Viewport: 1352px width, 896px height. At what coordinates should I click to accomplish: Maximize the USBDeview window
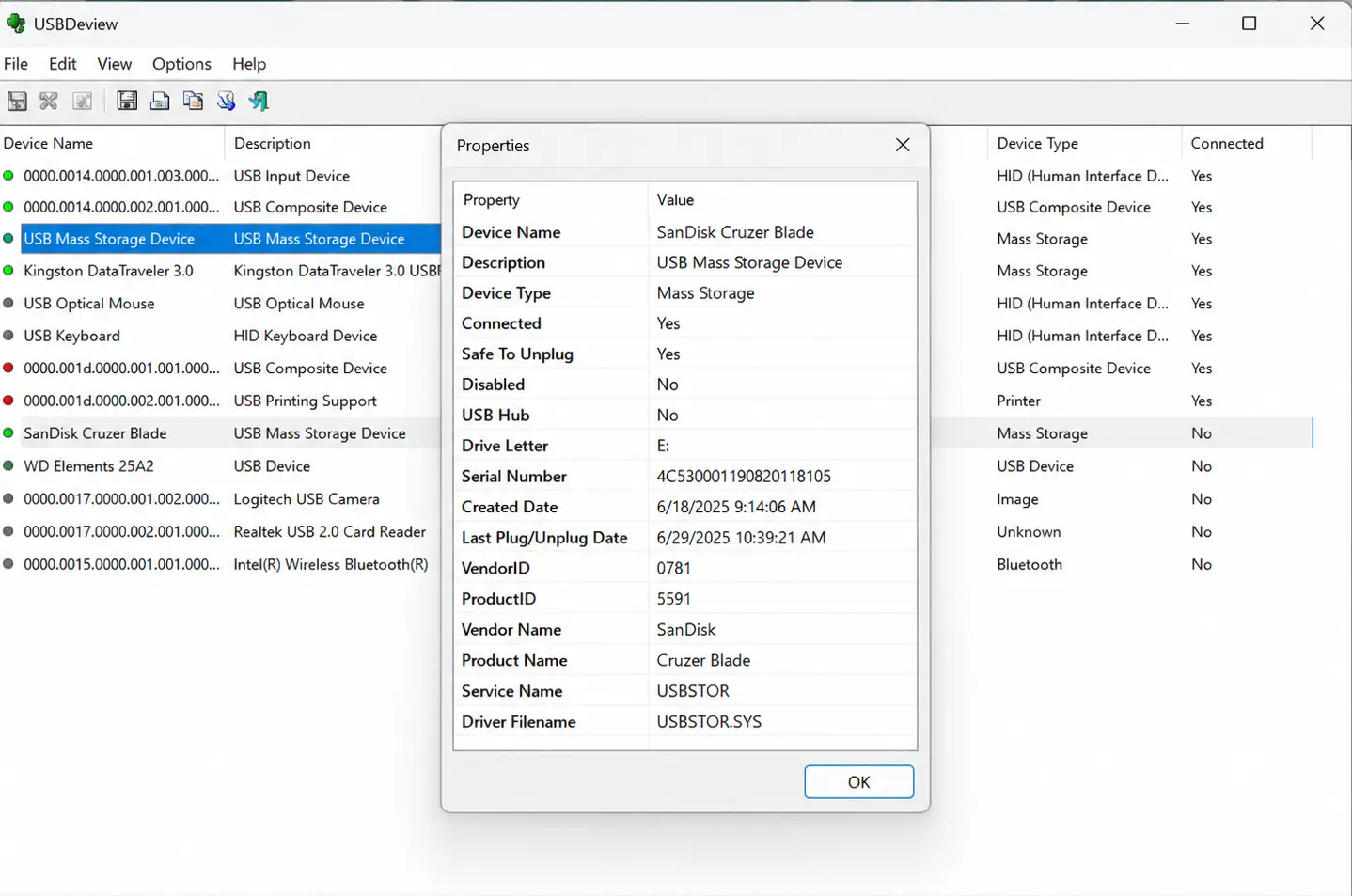1249,24
